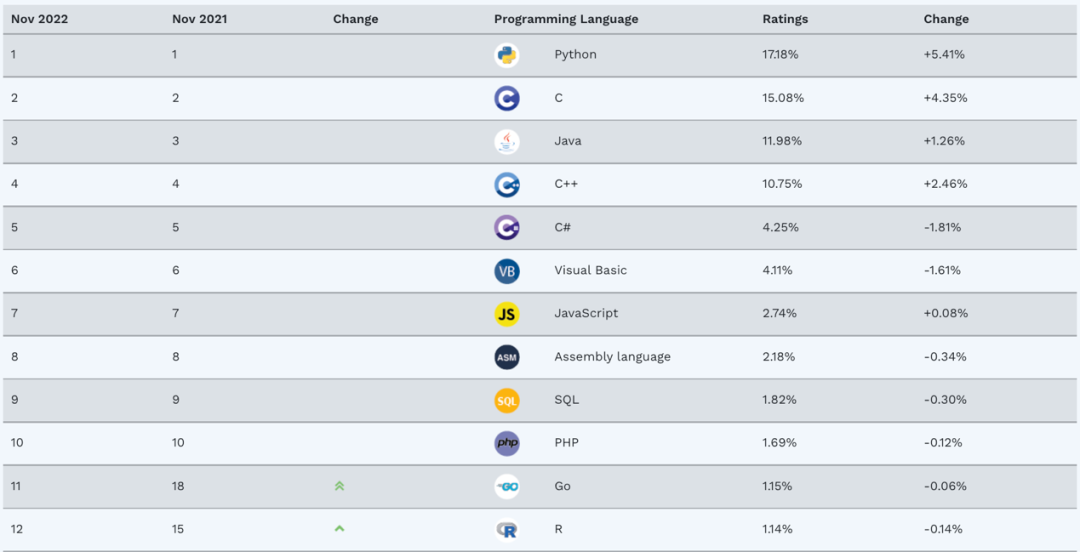Click the Java coffee cup icon

[507, 141]
